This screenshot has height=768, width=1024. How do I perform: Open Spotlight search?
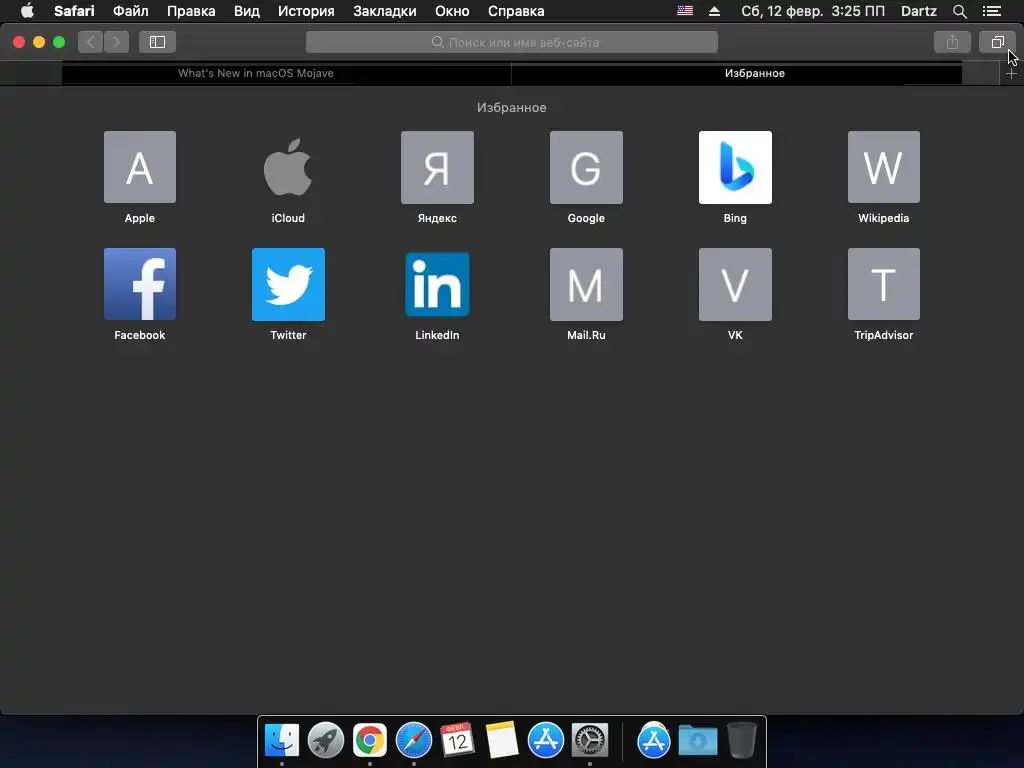(x=959, y=11)
